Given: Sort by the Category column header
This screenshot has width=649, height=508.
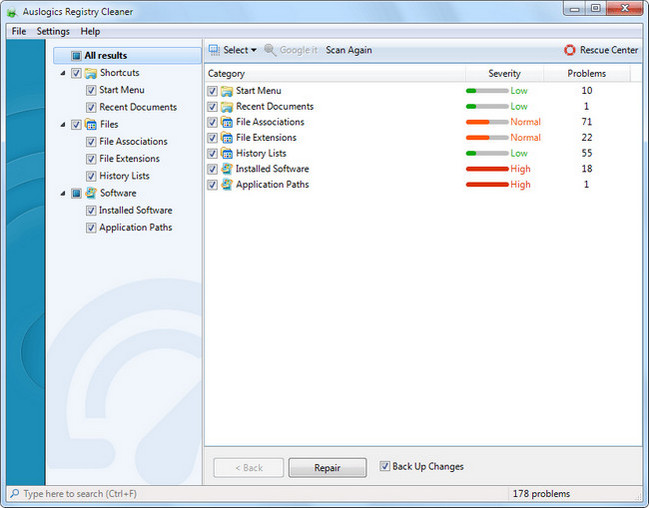Looking at the screenshot, I should click(335, 74).
